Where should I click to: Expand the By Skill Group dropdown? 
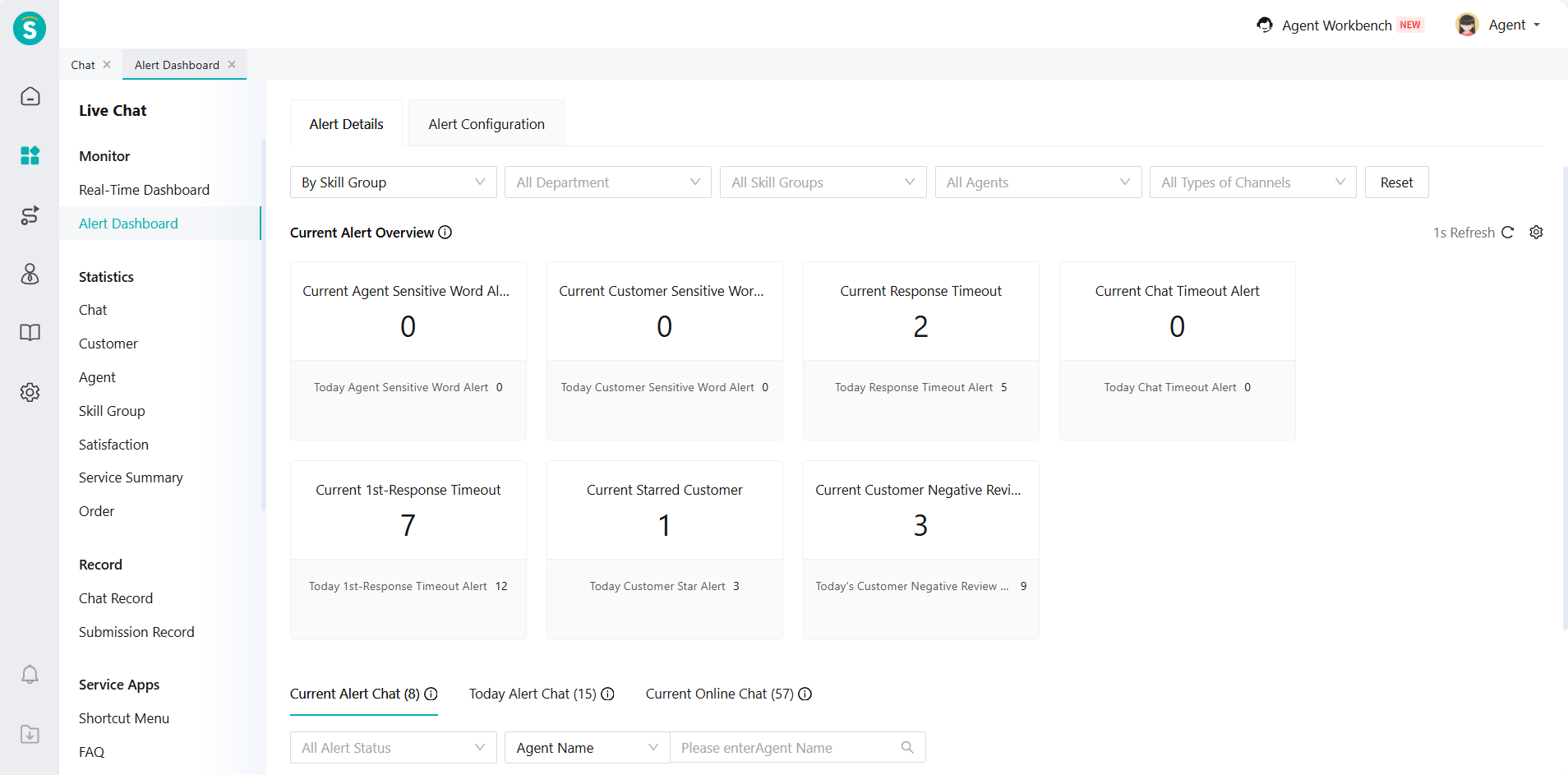click(393, 182)
